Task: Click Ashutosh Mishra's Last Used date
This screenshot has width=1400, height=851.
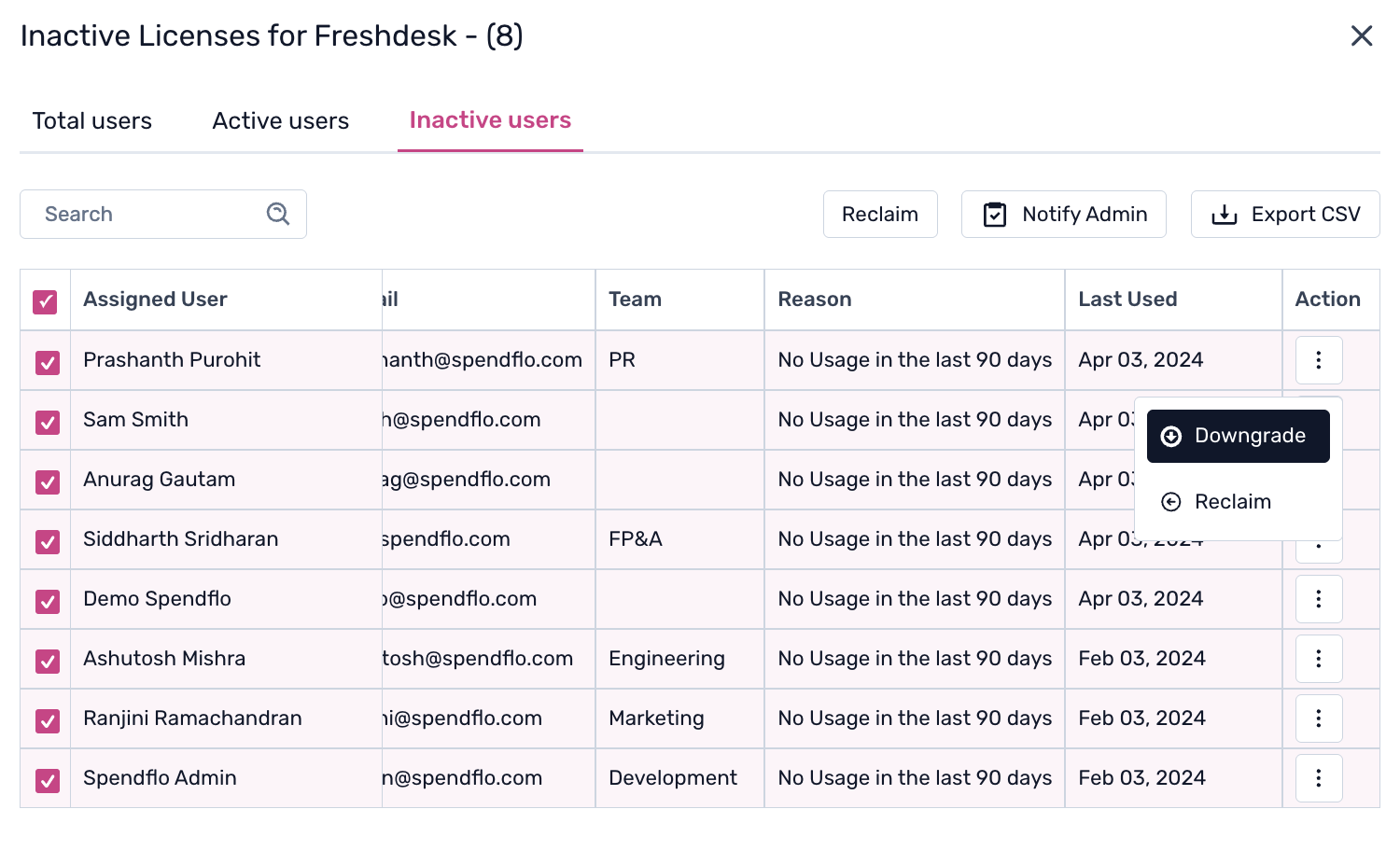Action: click(x=1141, y=659)
